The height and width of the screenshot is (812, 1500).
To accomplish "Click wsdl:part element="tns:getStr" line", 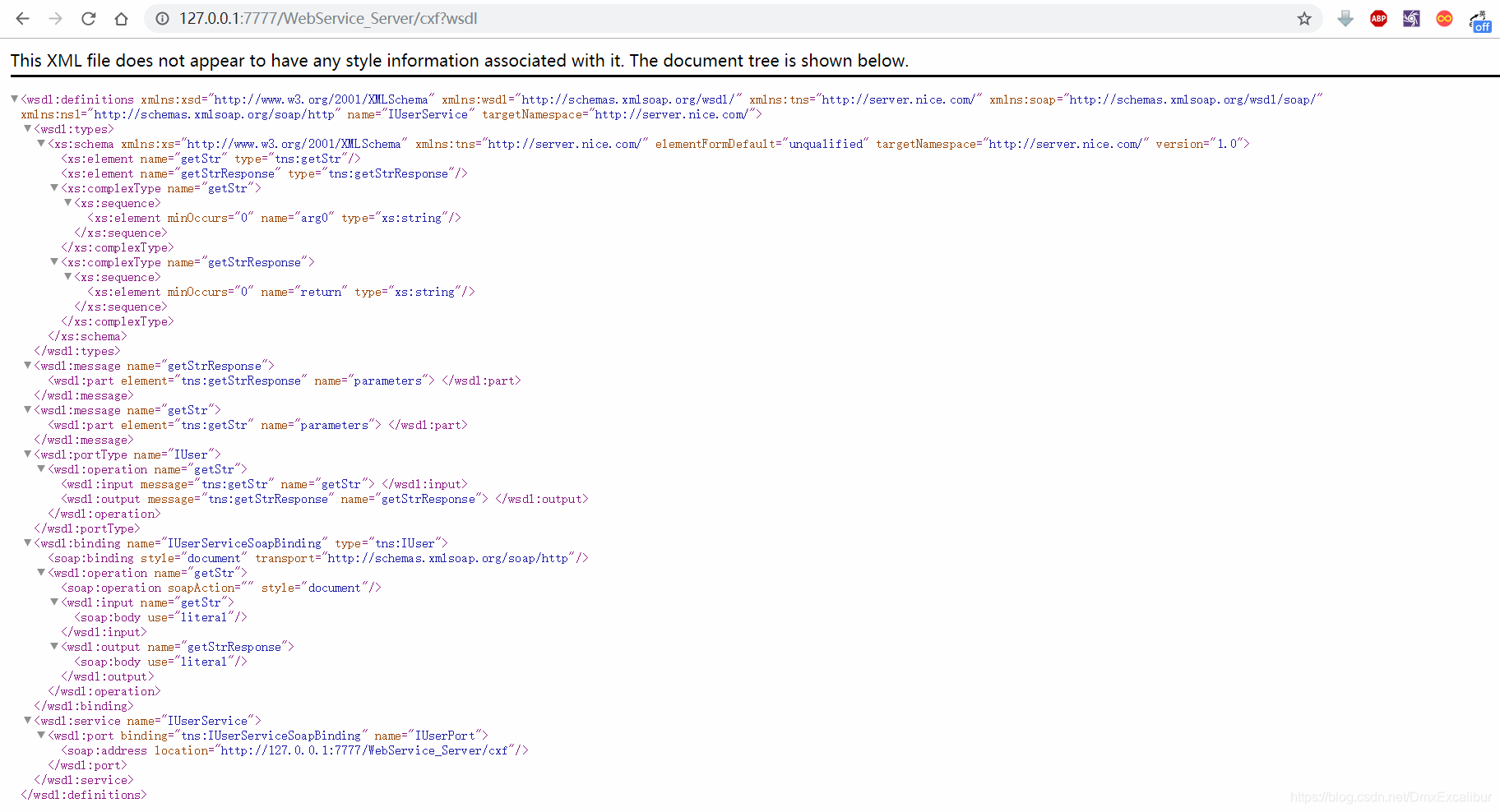I will (257, 425).
